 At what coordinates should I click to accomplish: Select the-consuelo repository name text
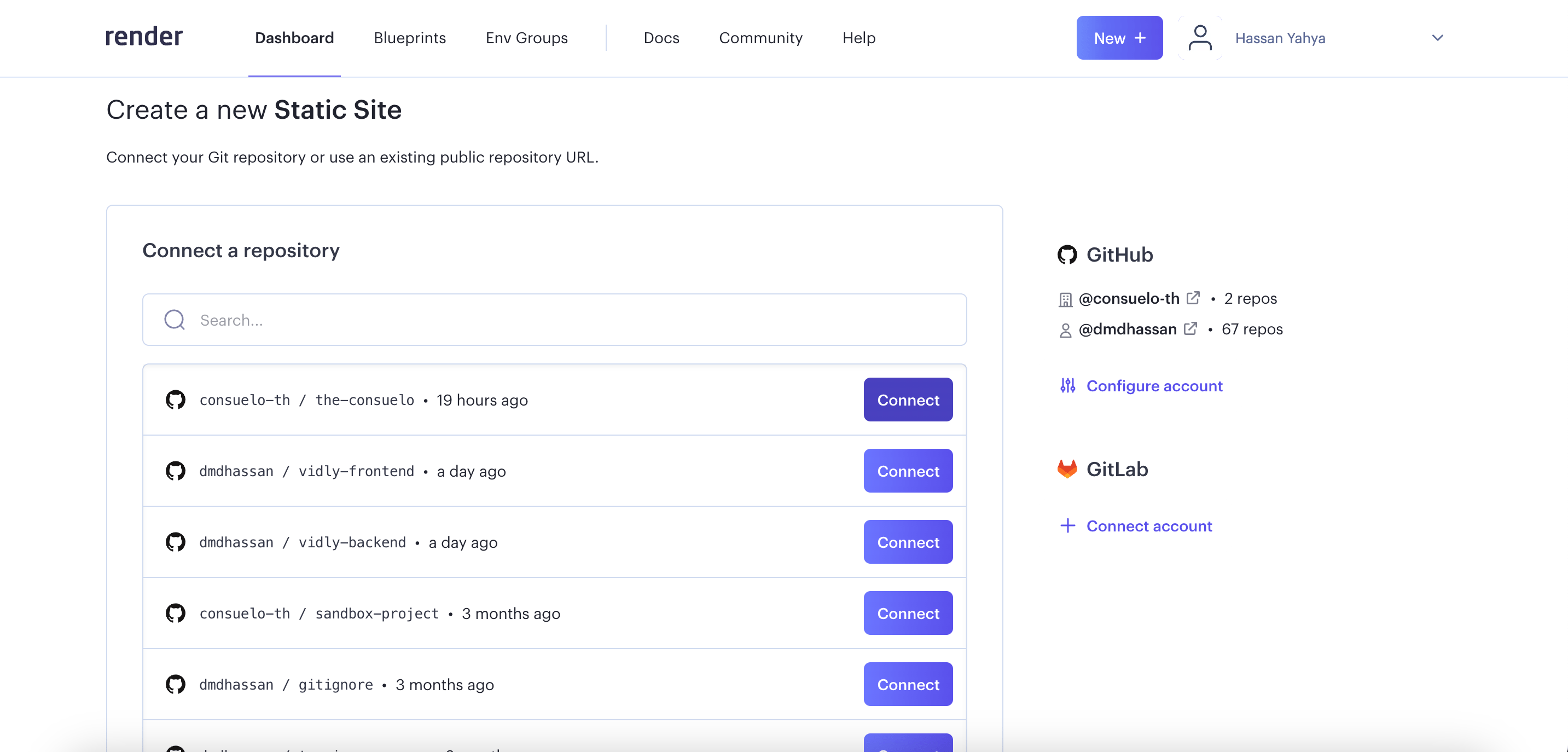click(x=364, y=400)
